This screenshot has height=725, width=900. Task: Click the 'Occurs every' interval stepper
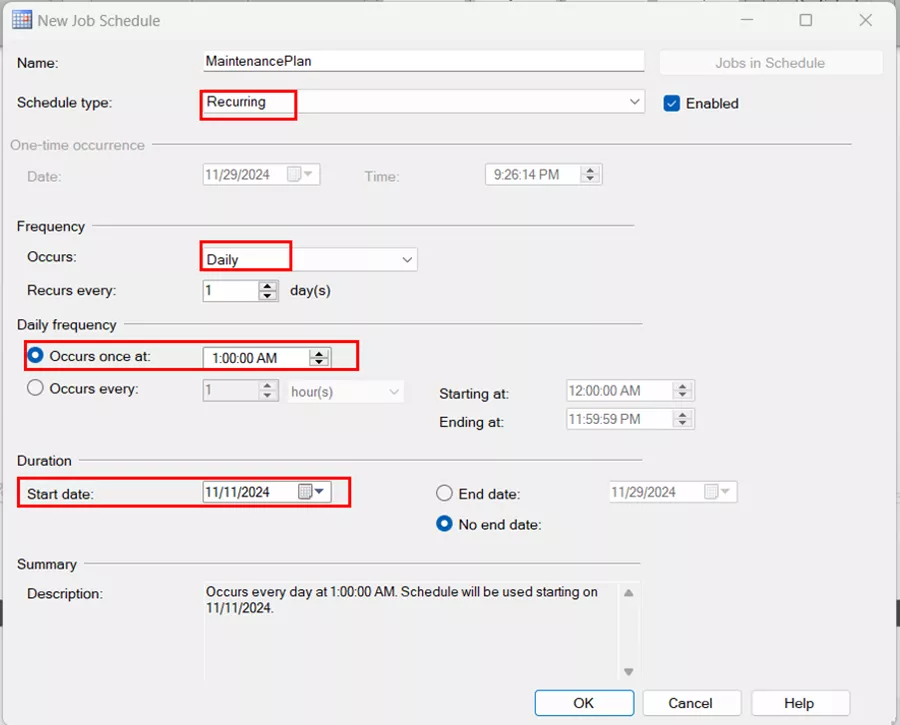[x=267, y=391]
